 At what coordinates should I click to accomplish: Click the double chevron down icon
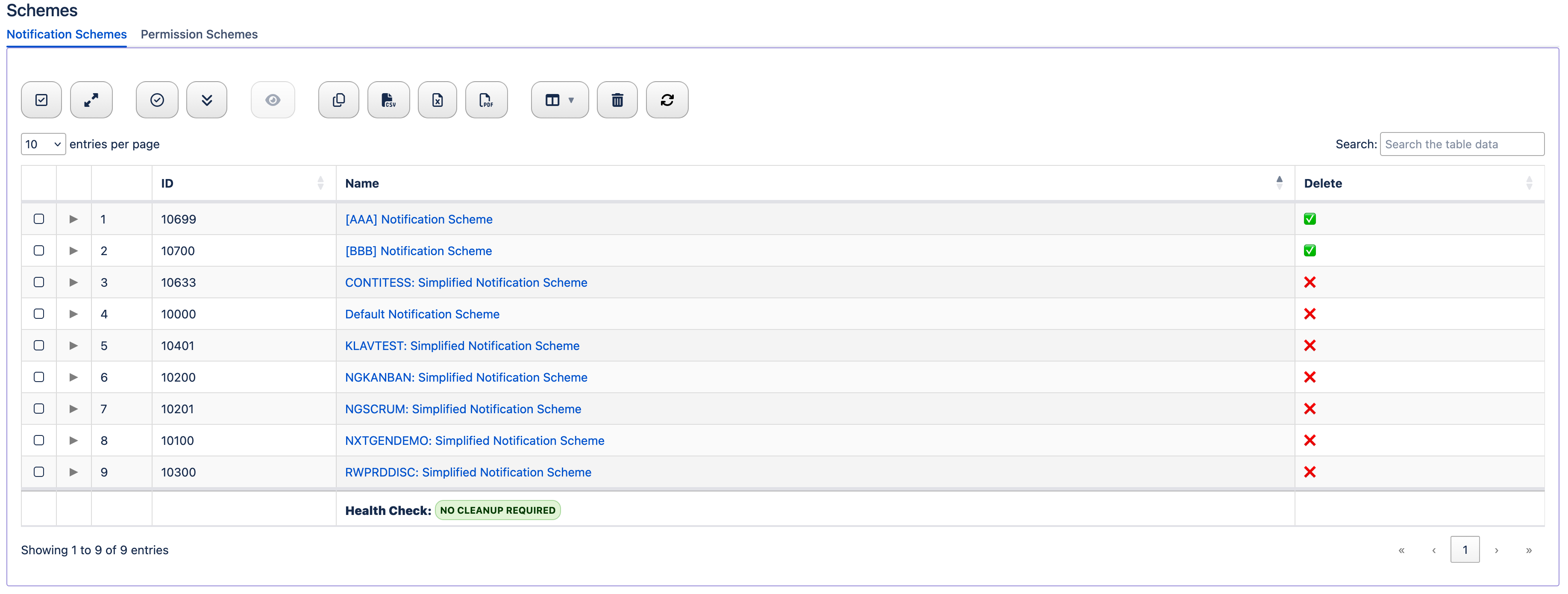click(206, 100)
